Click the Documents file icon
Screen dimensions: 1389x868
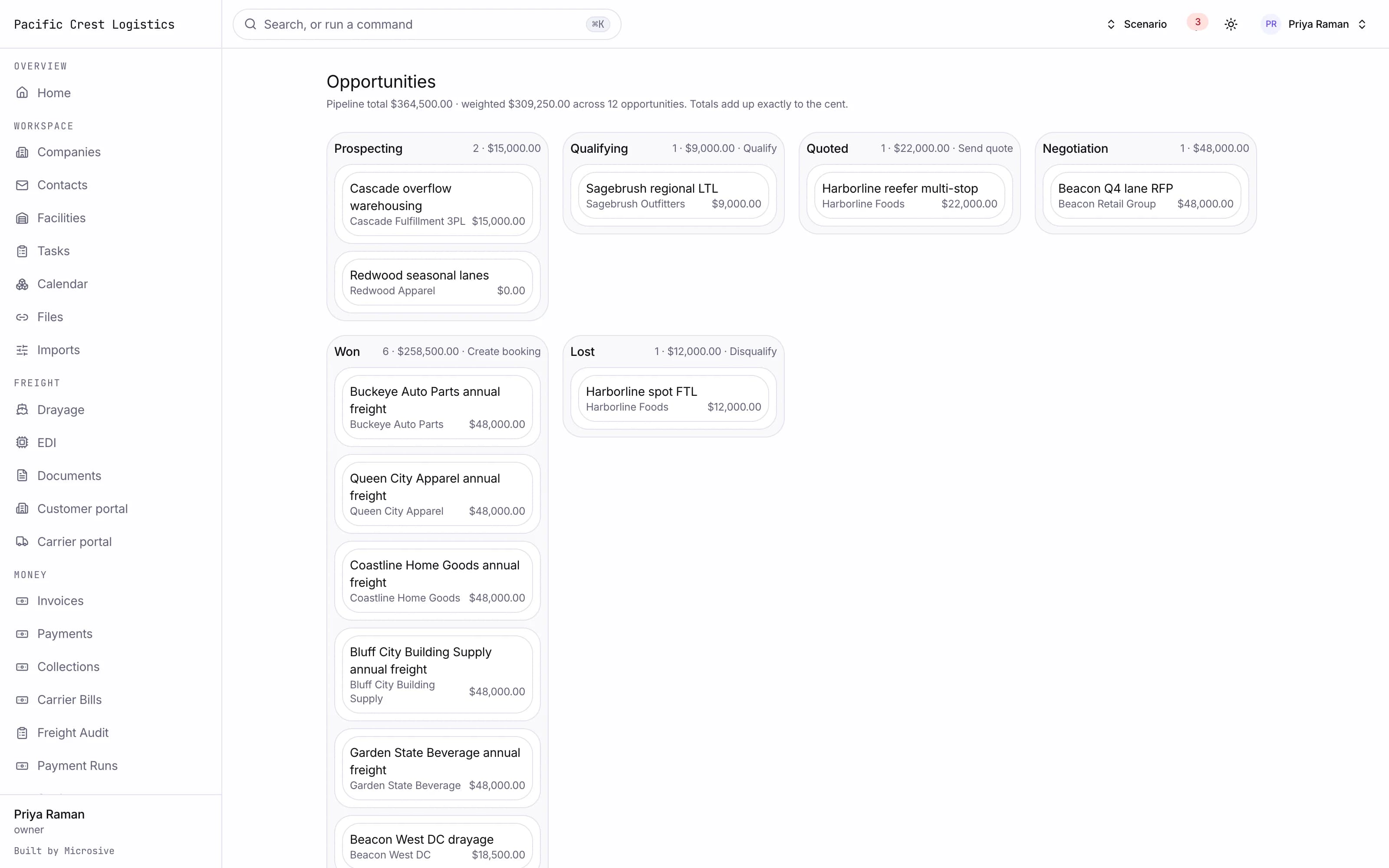pyautogui.click(x=22, y=475)
